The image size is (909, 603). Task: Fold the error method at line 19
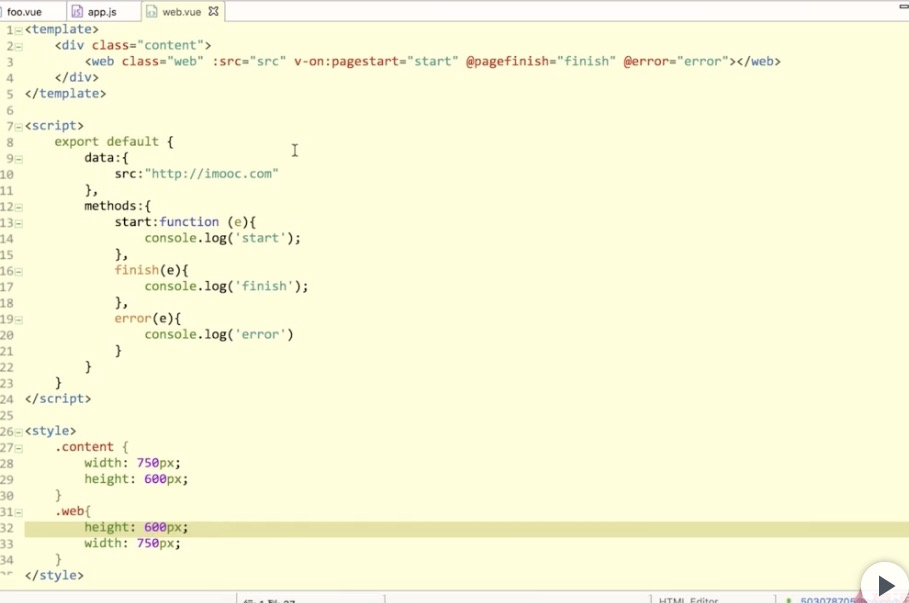click(x=19, y=319)
